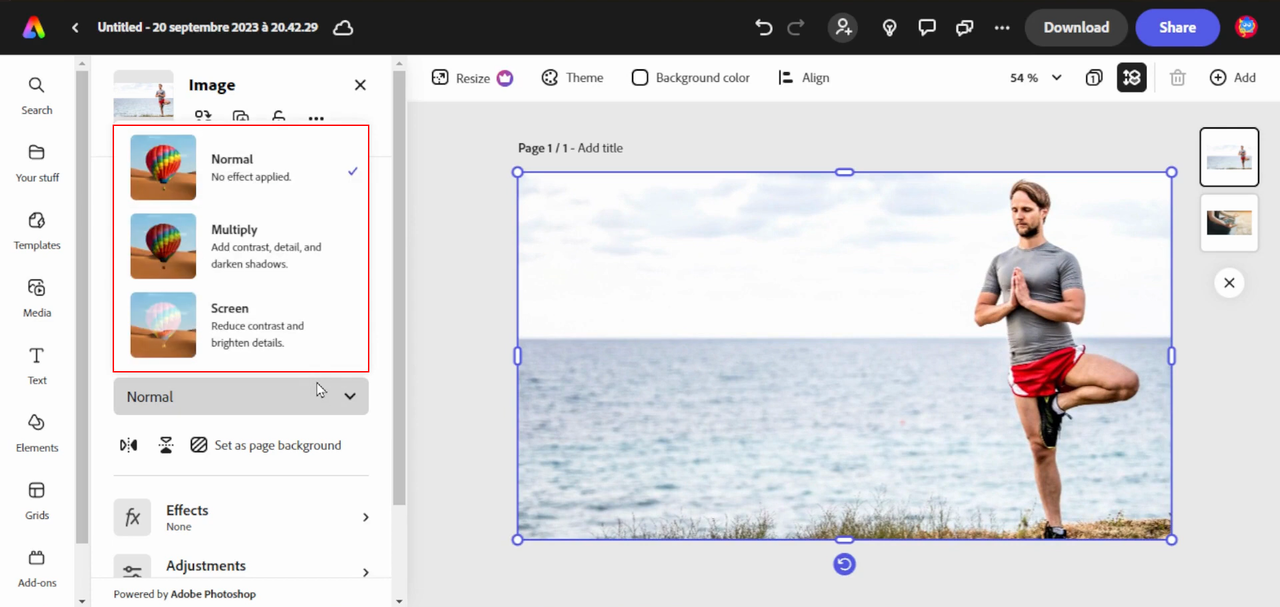This screenshot has height=607, width=1280.
Task: Close the Image panel
Action: [360, 85]
